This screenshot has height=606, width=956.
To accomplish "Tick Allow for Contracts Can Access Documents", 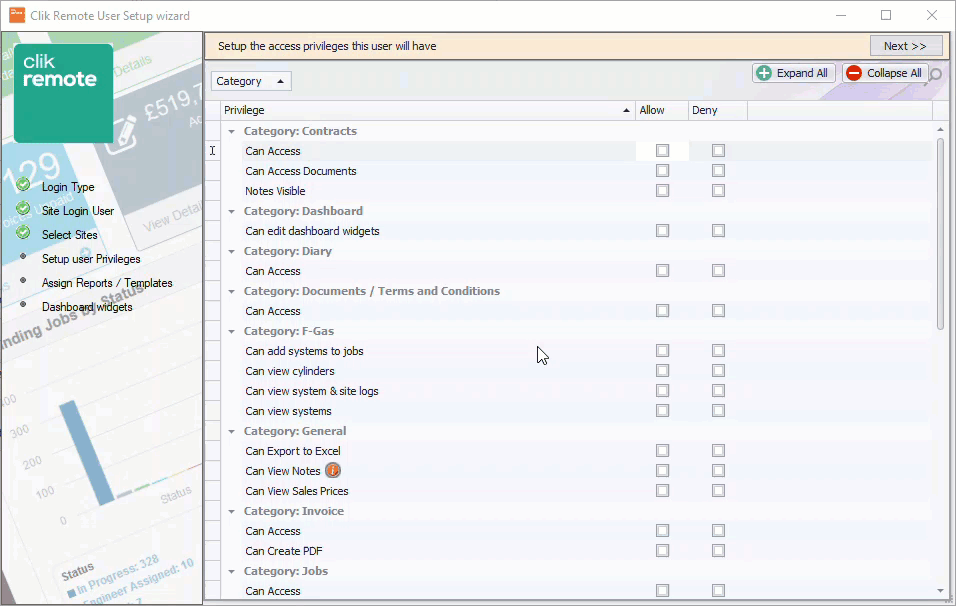I will [x=662, y=171].
